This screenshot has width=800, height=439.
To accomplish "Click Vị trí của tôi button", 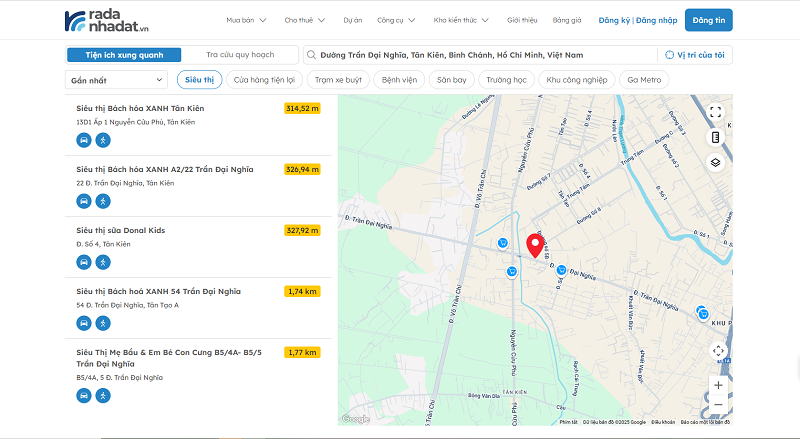I will click(695, 55).
